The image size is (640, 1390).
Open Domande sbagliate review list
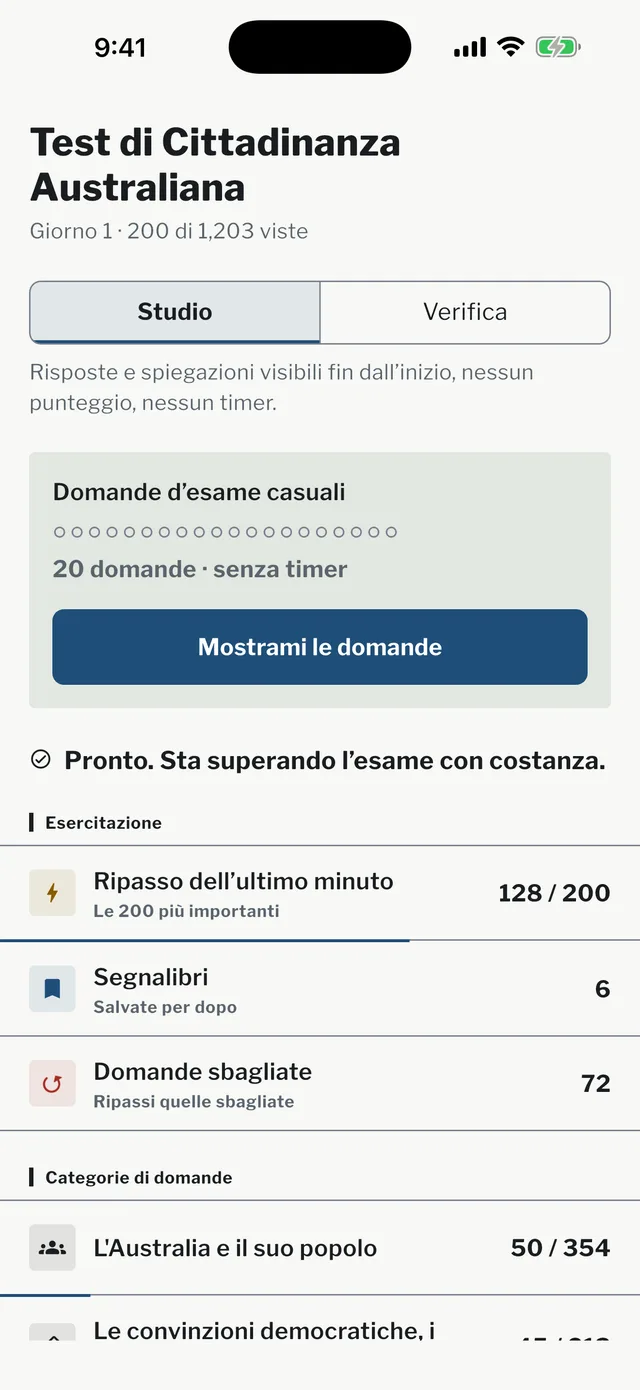point(320,1084)
